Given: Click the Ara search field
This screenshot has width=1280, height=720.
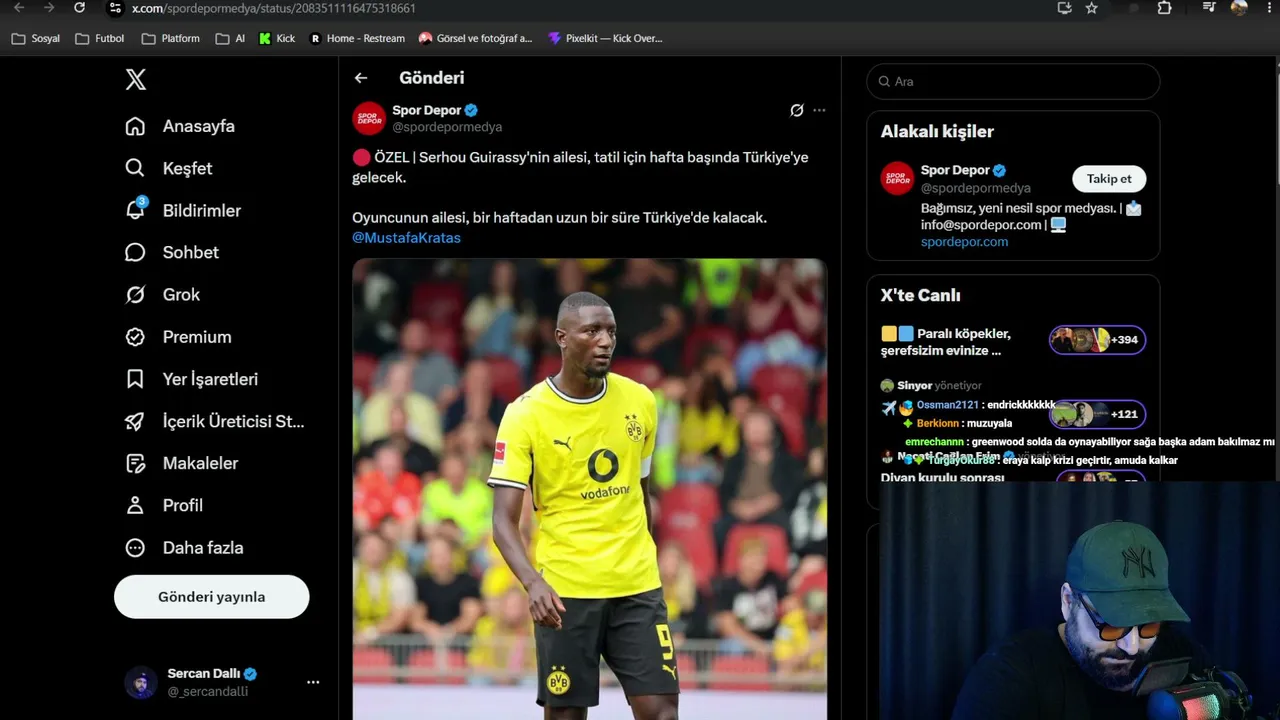Looking at the screenshot, I should 1013,81.
